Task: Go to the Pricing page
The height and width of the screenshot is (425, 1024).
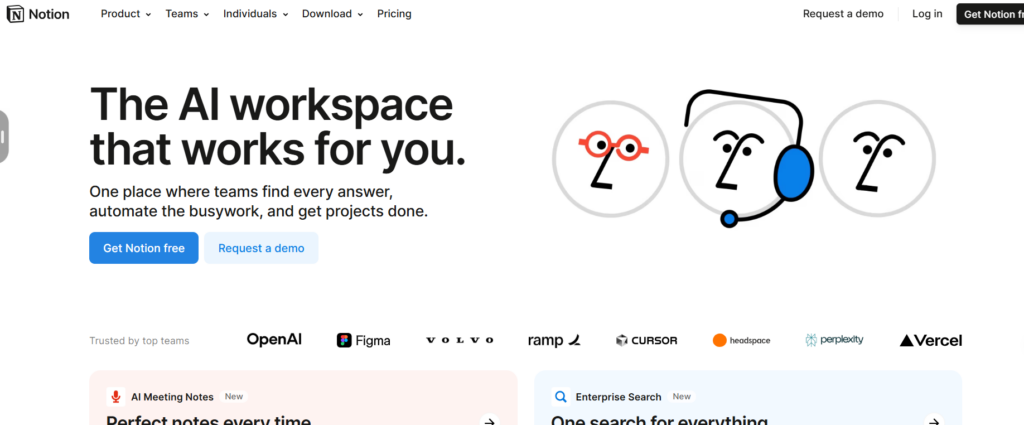Action: (394, 14)
